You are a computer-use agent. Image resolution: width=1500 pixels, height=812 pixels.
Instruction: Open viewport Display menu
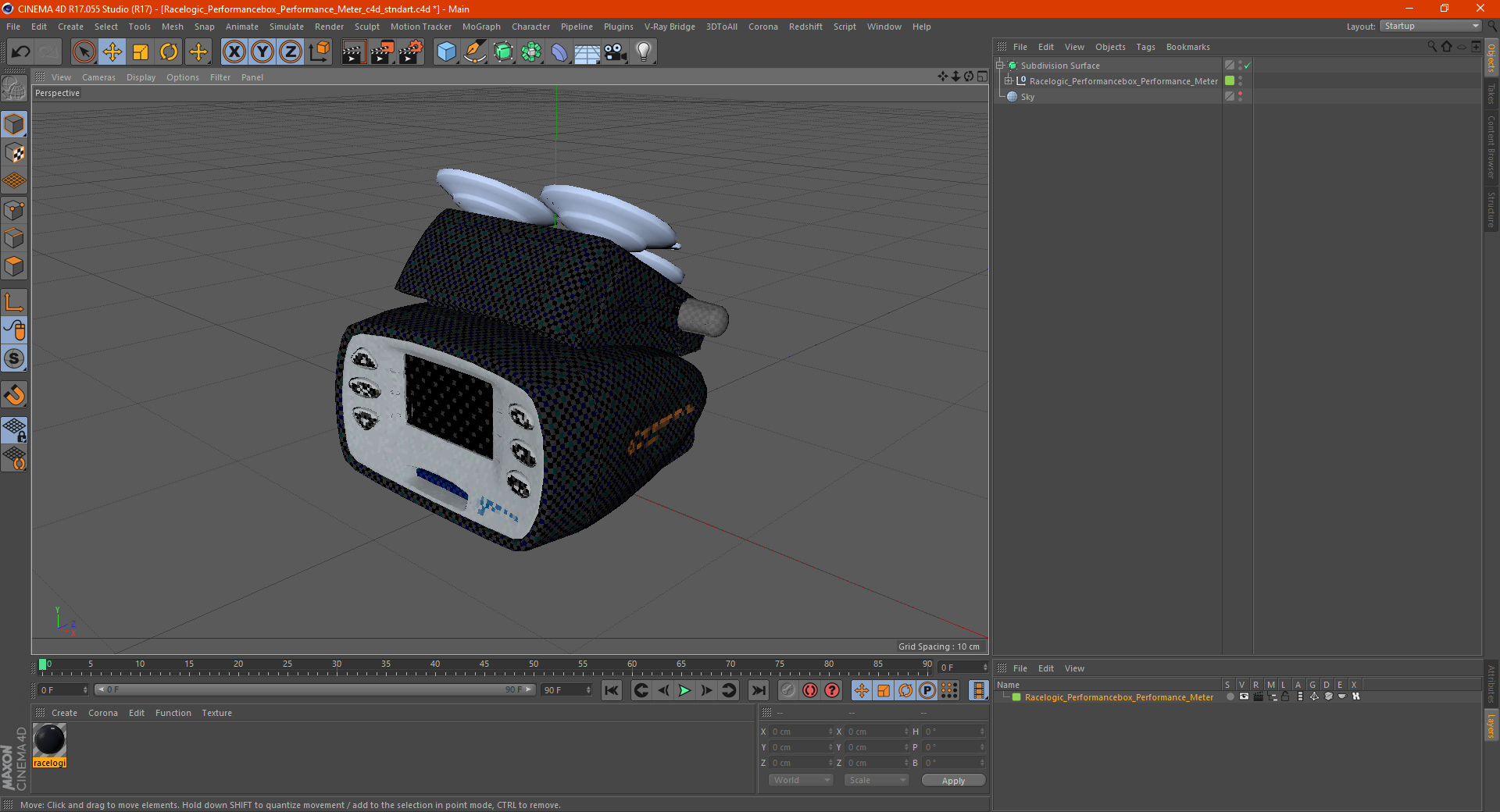point(141,77)
